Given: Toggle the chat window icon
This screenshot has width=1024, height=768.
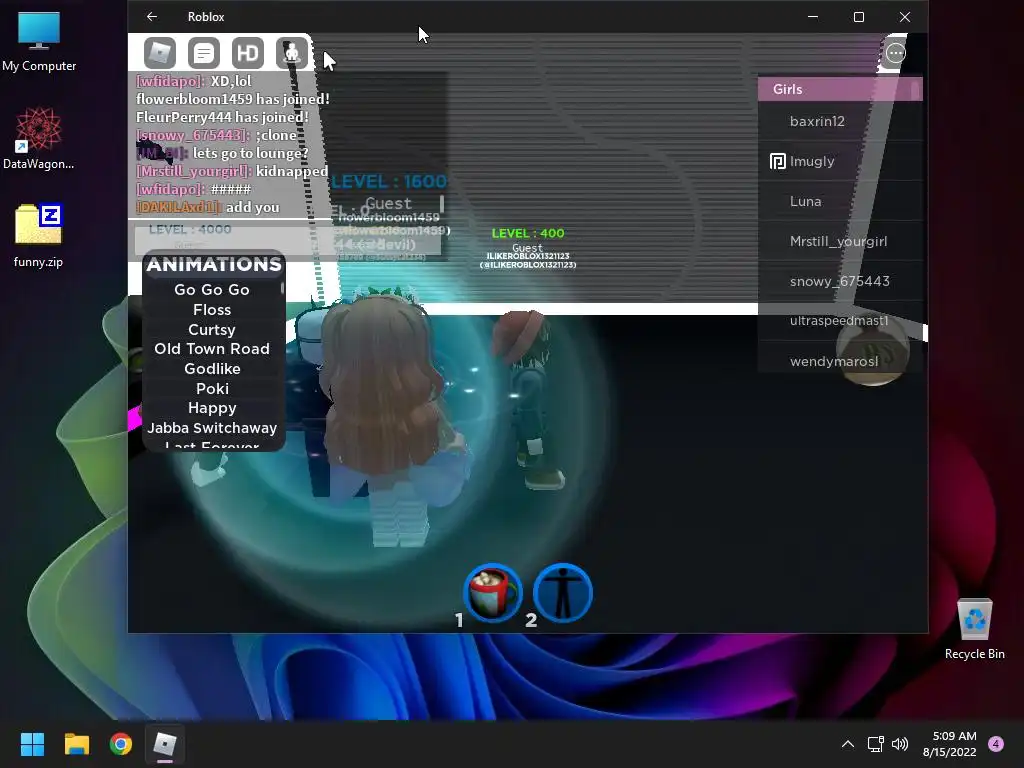Looking at the screenshot, I should (204, 53).
